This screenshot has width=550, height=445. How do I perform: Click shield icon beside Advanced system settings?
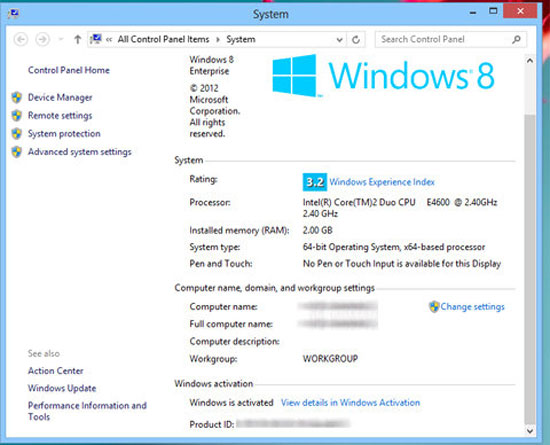pyautogui.click(x=16, y=152)
